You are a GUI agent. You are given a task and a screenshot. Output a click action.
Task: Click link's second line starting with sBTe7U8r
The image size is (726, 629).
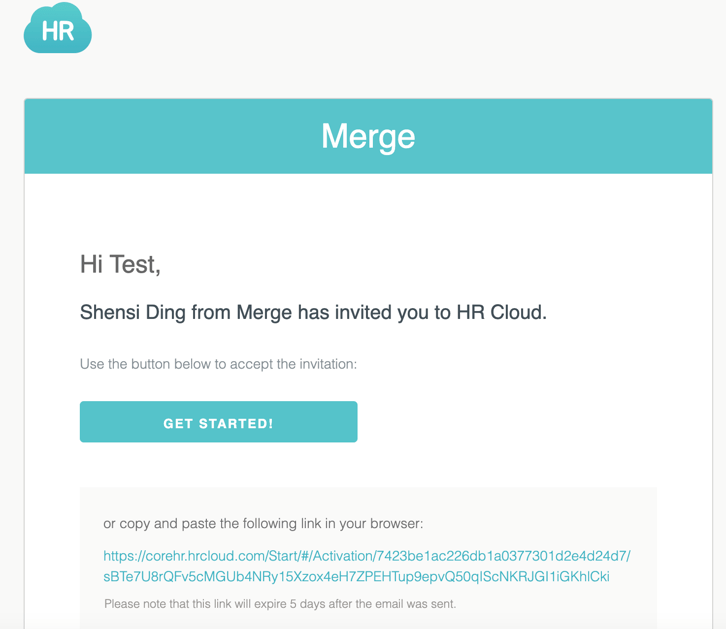pos(356,577)
